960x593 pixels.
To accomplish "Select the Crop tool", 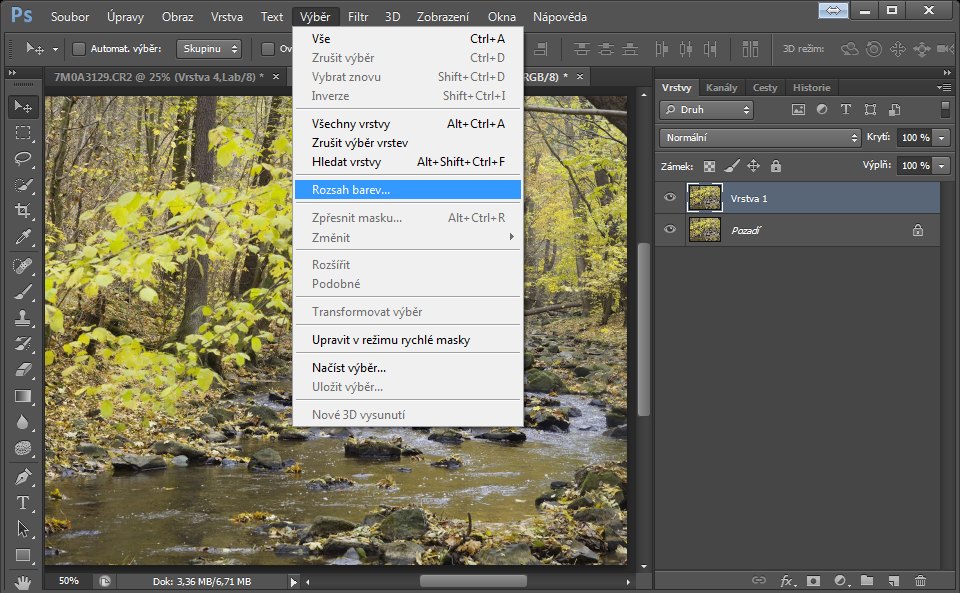I will click(x=23, y=210).
